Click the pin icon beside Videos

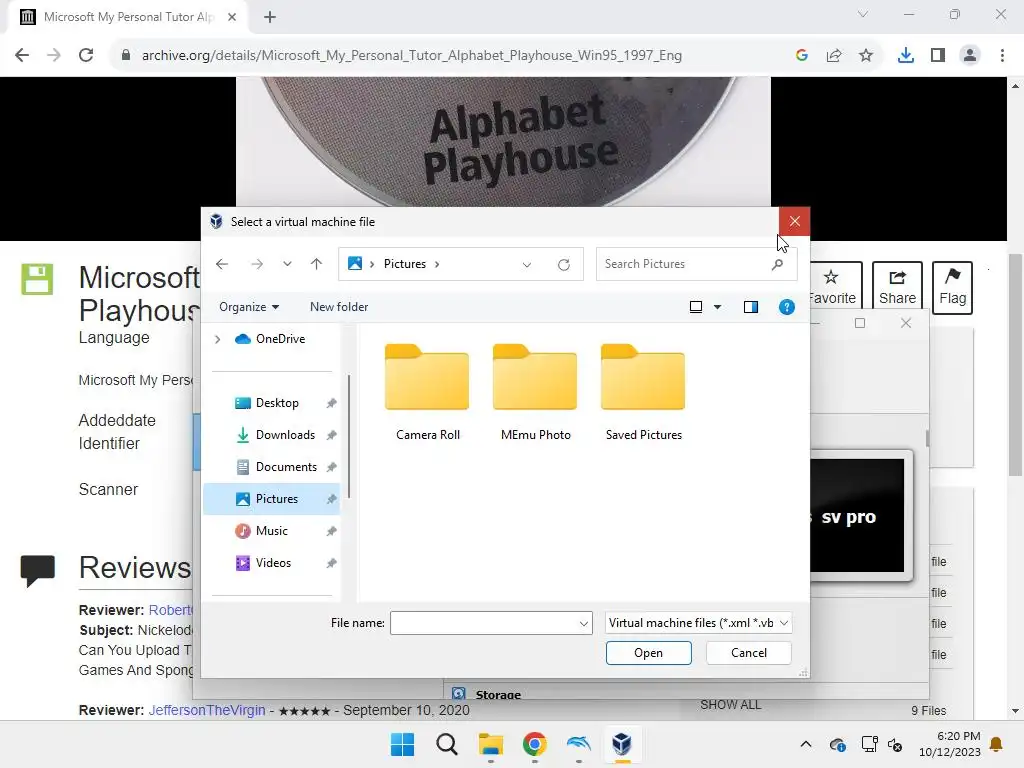tap(331, 563)
